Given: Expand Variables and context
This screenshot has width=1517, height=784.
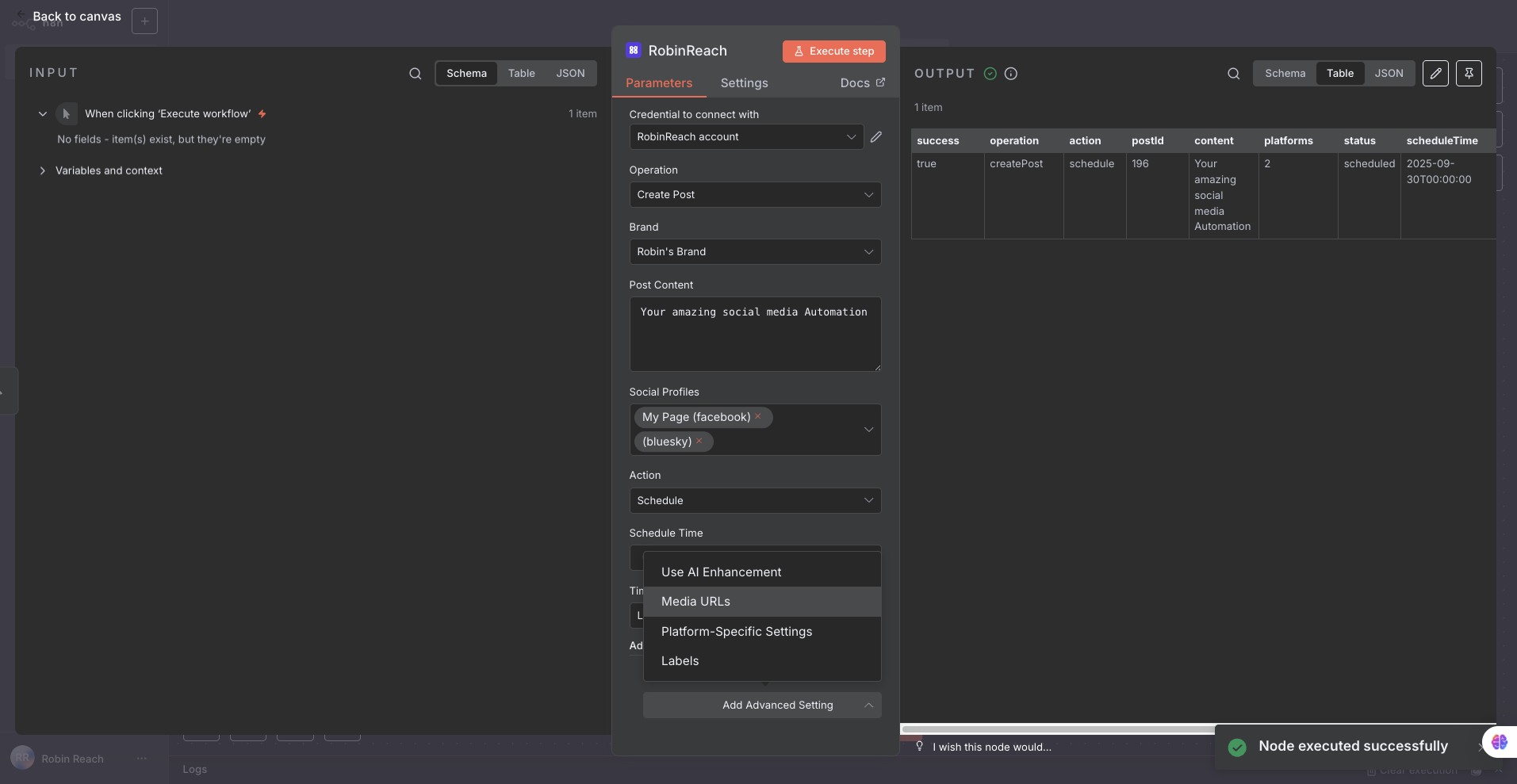Looking at the screenshot, I should click(x=43, y=170).
